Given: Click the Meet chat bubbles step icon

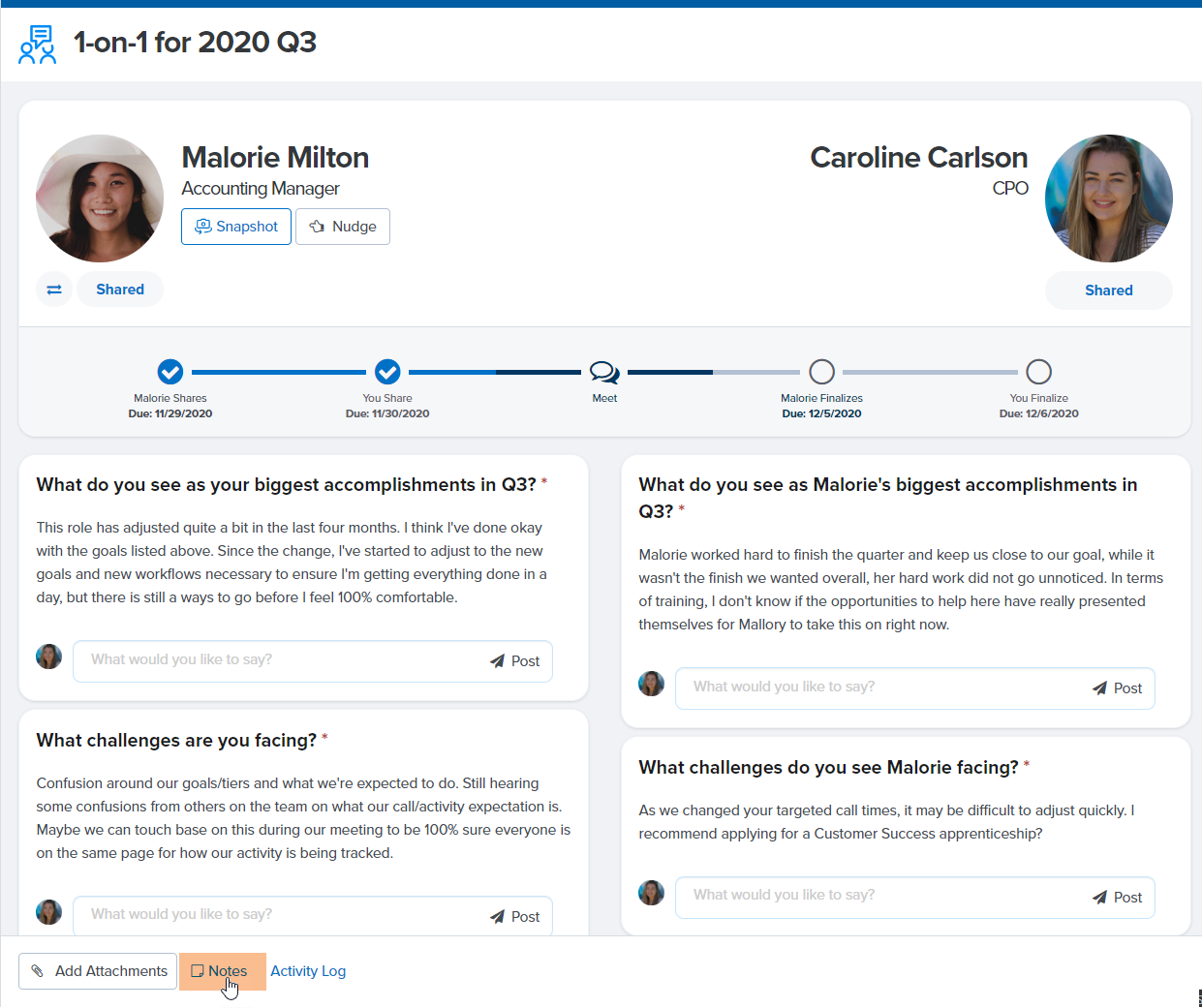Looking at the screenshot, I should [x=604, y=372].
